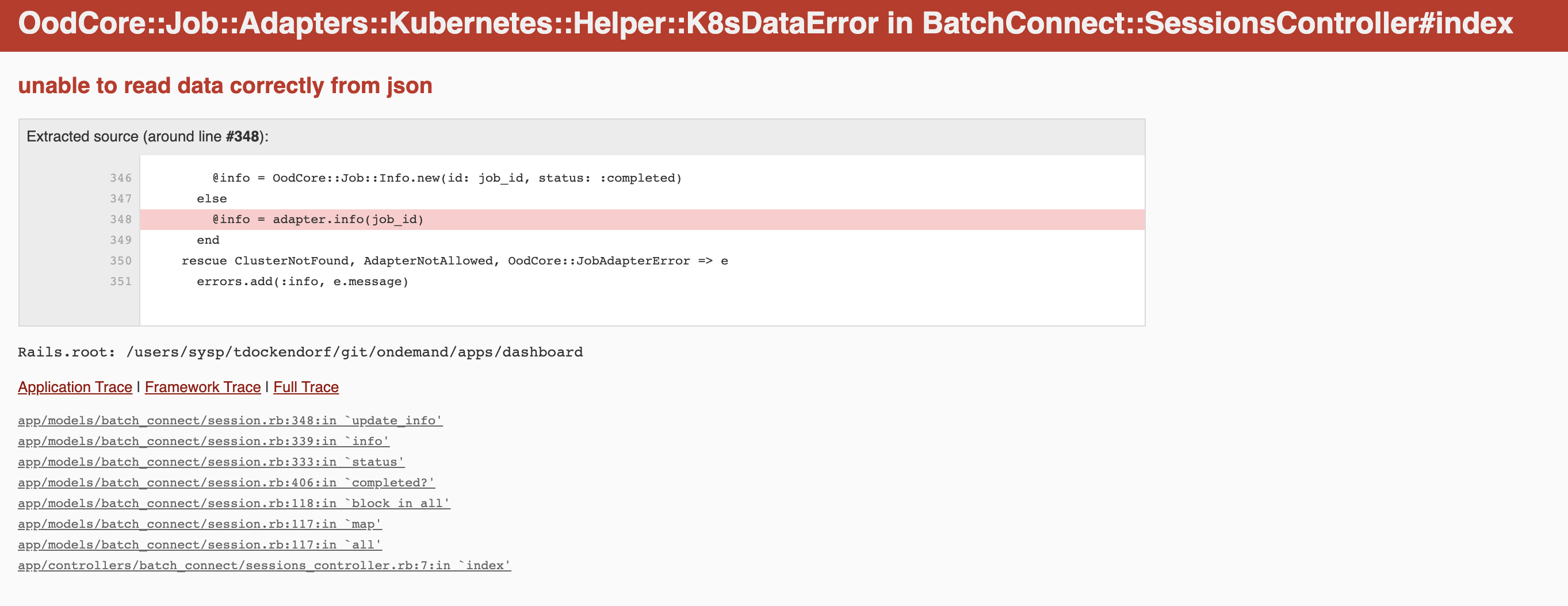Open session.rb:117 in `map' trace link
1568x606 pixels.
coord(200,524)
